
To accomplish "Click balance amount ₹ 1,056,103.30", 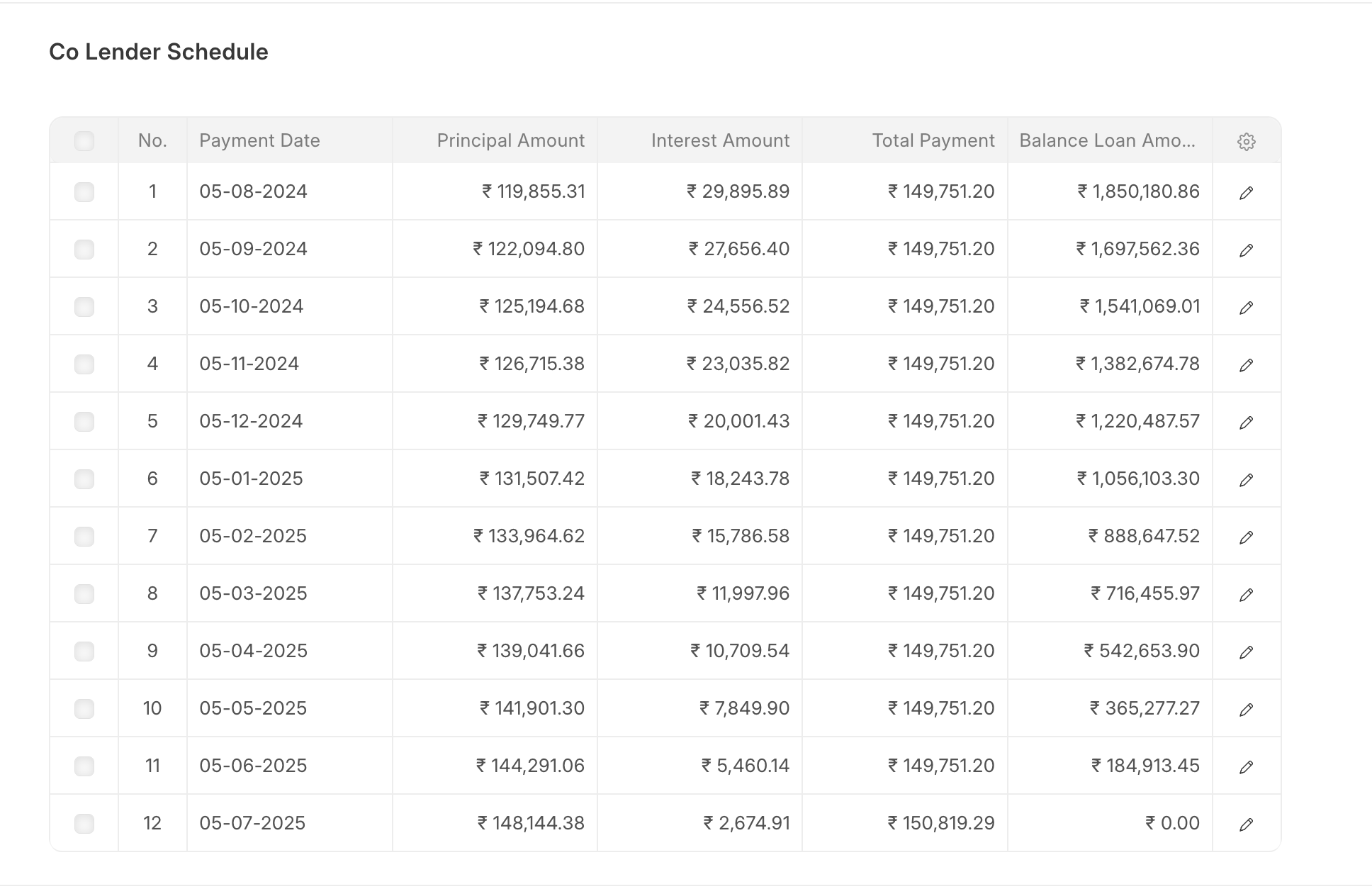I will point(1138,479).
